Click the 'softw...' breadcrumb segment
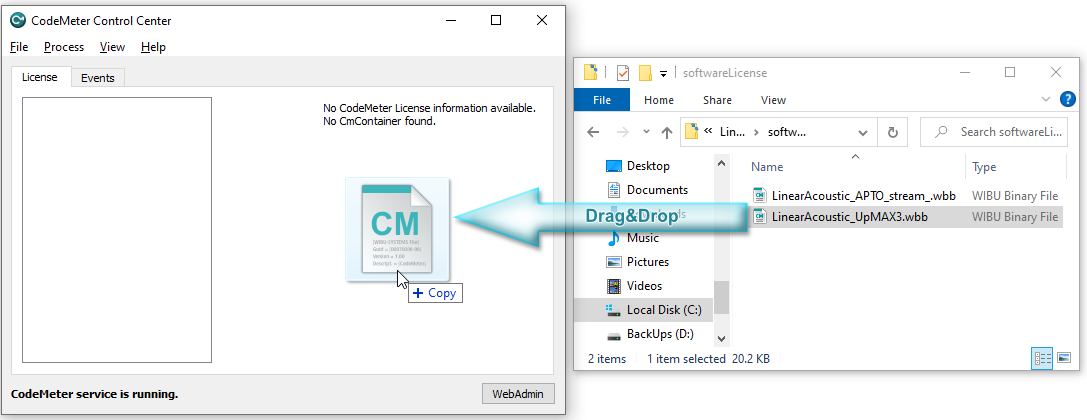 (x=788, y=132)
